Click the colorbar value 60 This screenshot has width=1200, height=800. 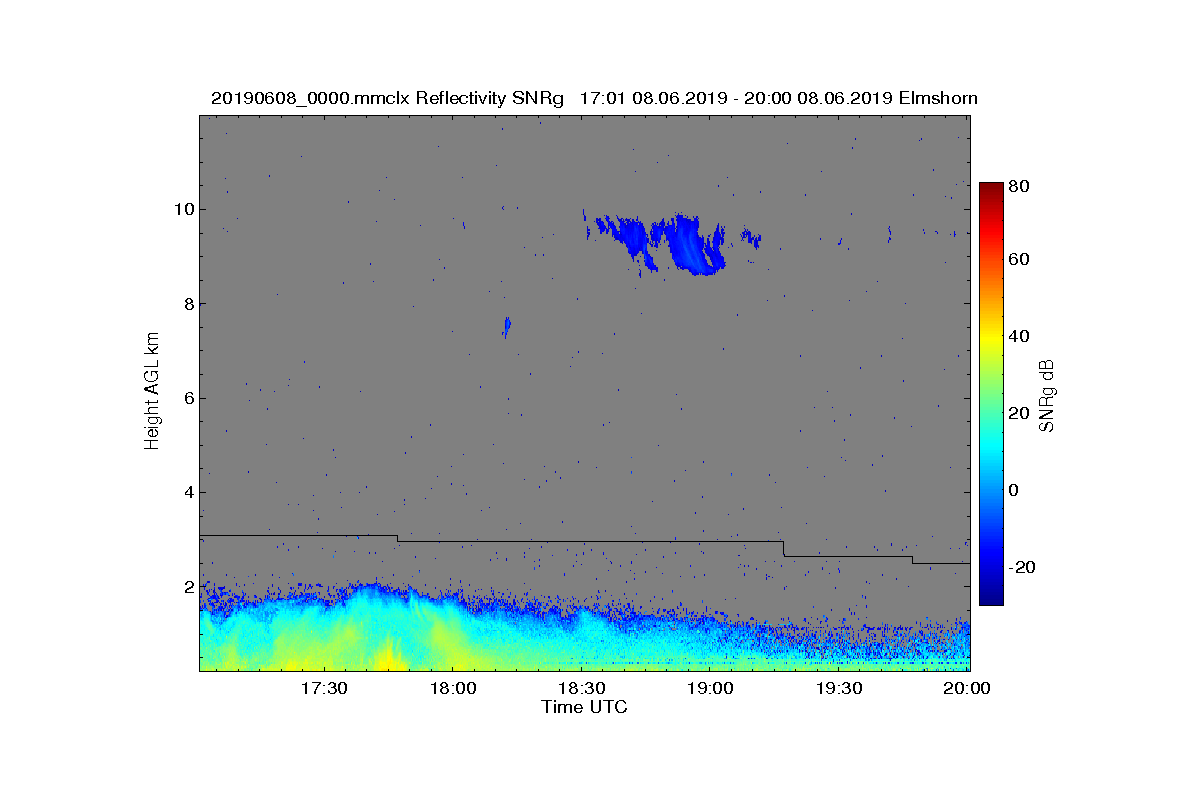tap(1020, 259)
